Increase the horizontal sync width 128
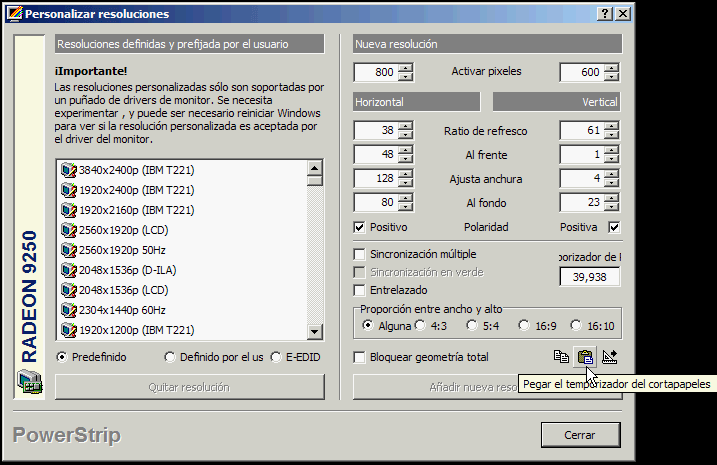The image size is (717, 465). tap(406, 174)
